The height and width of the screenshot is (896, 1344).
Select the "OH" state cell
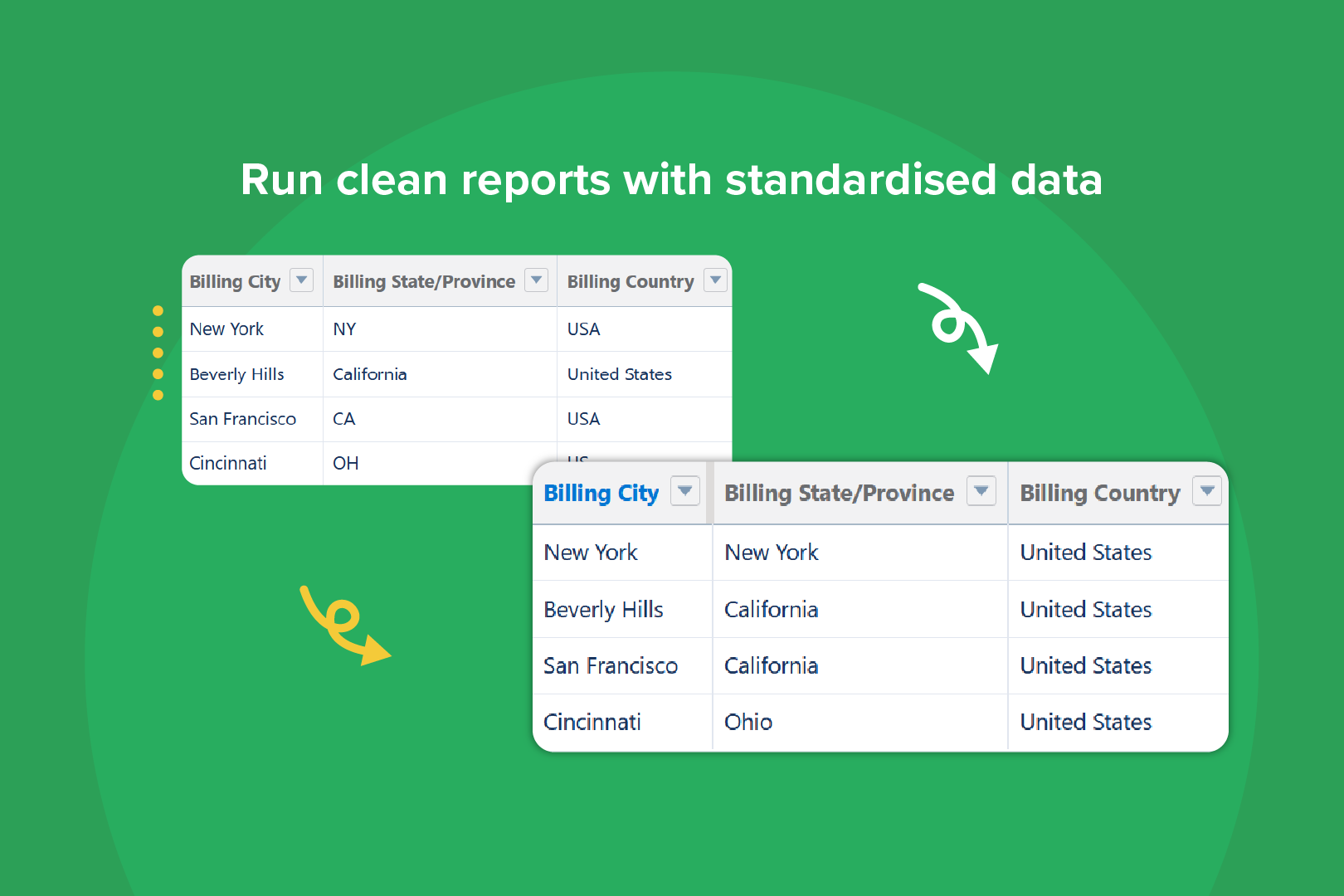pyautogui.click(x=345, y=463)
